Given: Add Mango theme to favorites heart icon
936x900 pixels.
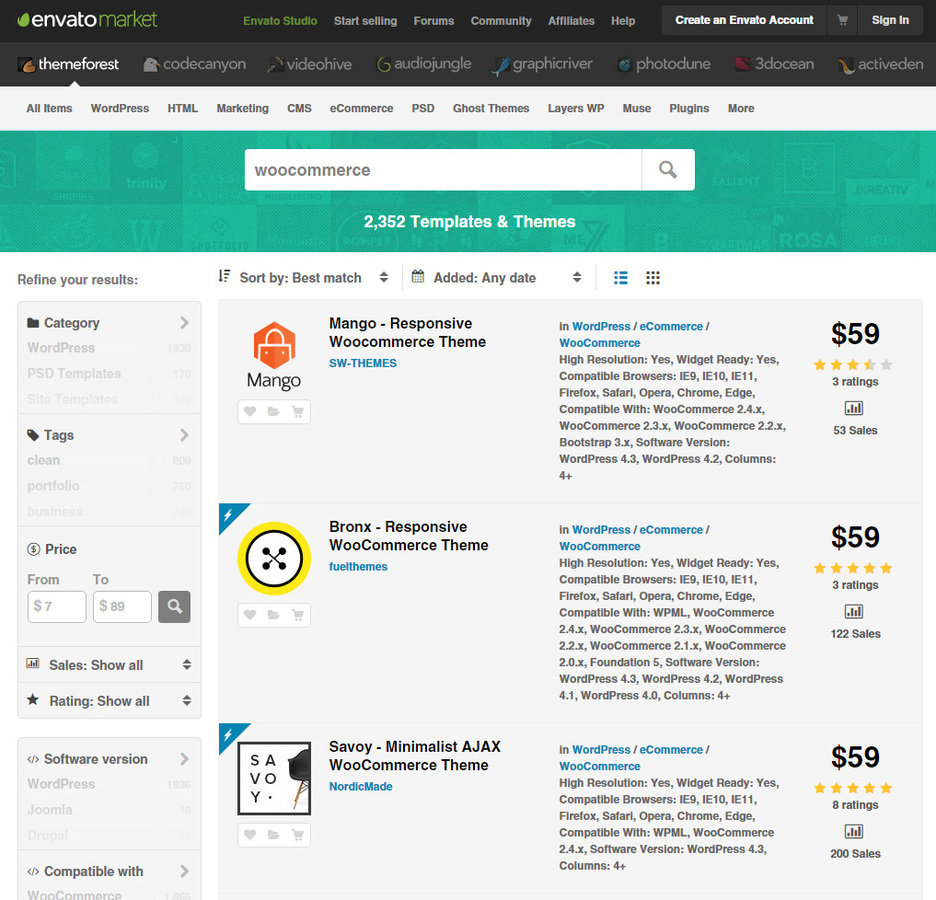Looking at the screenshot, I should click(250, 411).
